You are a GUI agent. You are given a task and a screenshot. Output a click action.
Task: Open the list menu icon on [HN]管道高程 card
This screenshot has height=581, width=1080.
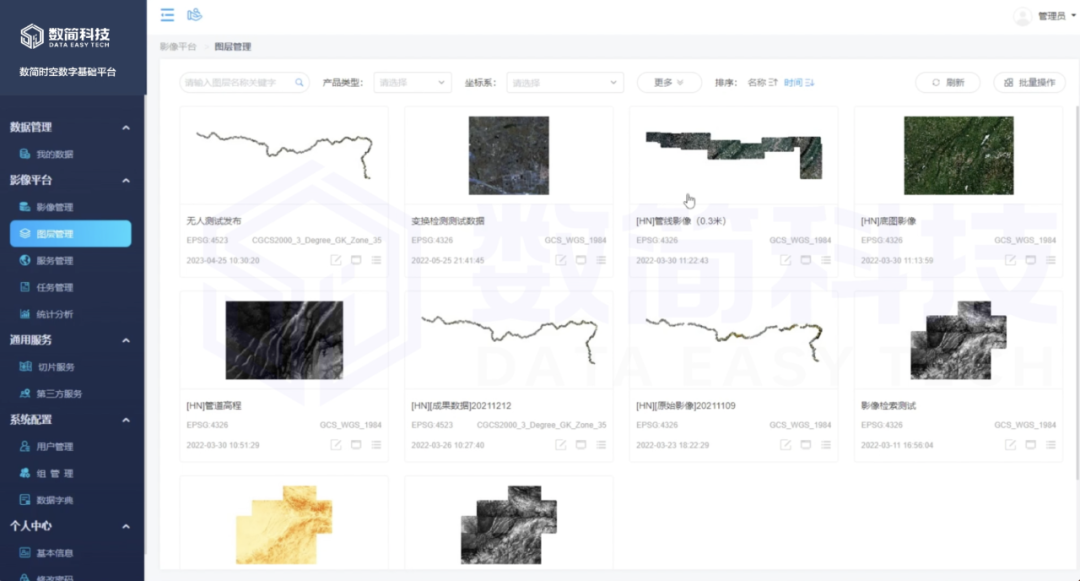click(376, 445)
